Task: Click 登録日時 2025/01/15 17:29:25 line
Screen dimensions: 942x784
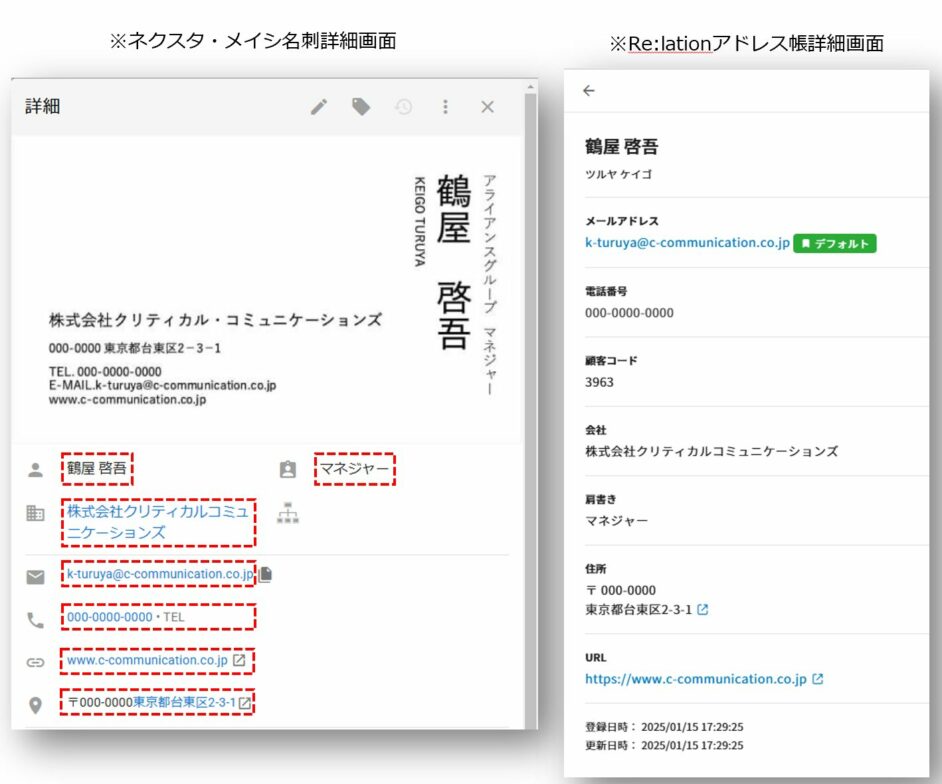Action: tap(664, 727)
